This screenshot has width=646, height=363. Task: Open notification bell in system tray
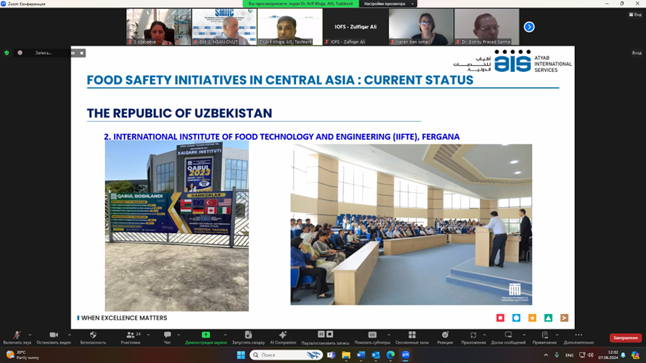(623, 355)
